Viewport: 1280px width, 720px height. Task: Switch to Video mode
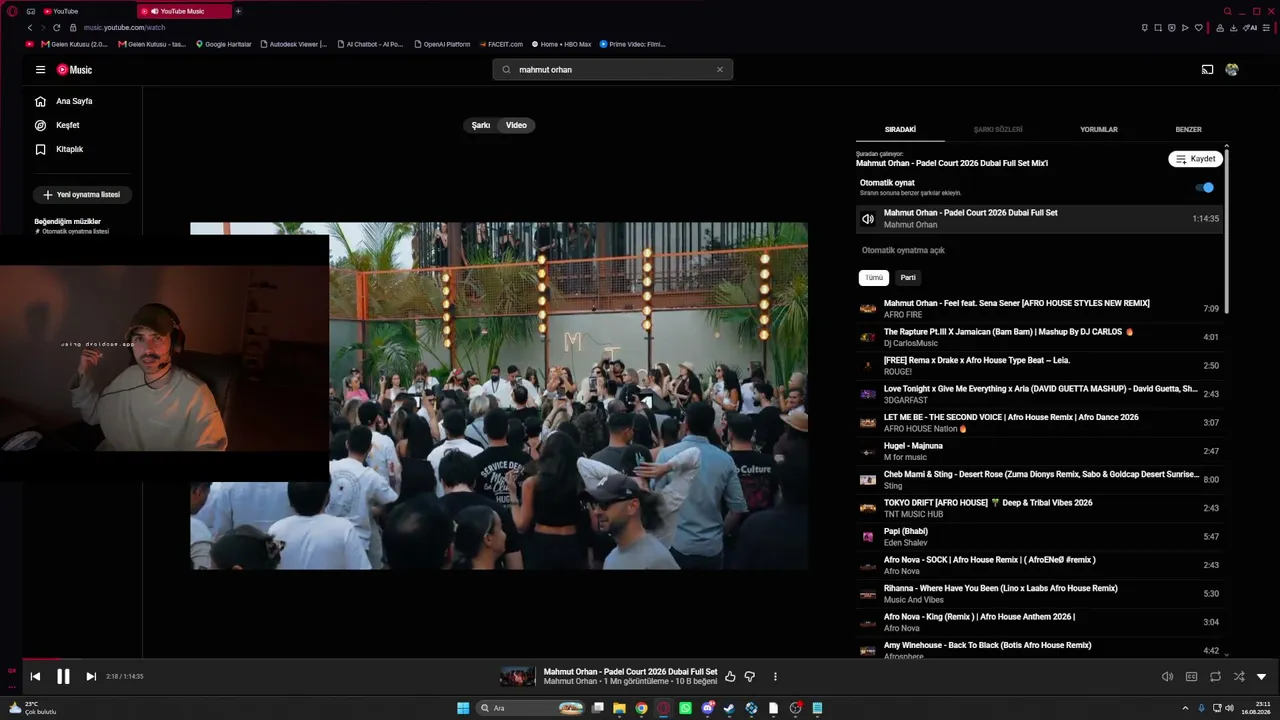pyautogui.click(x=516, y=125)
